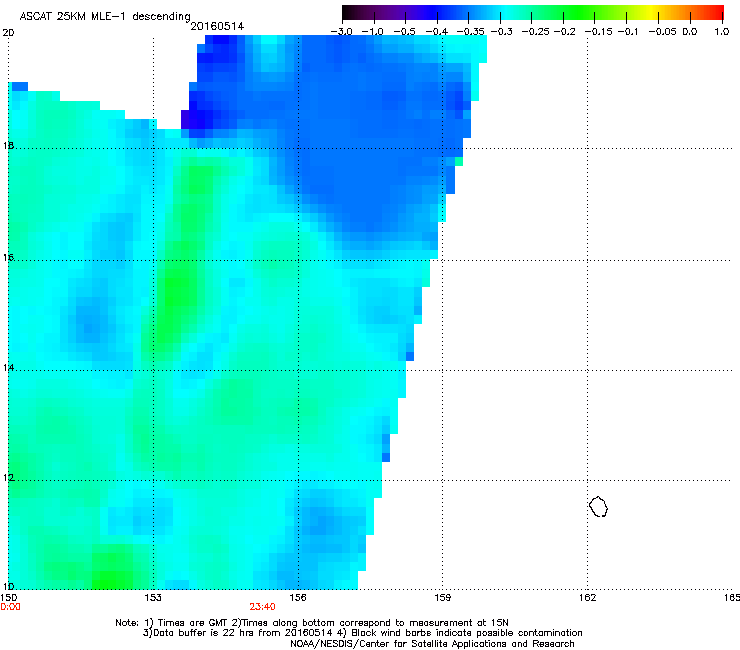Click the -0.35 color bar label
Viewport: 740px width, 650px height.
(471, 32)
